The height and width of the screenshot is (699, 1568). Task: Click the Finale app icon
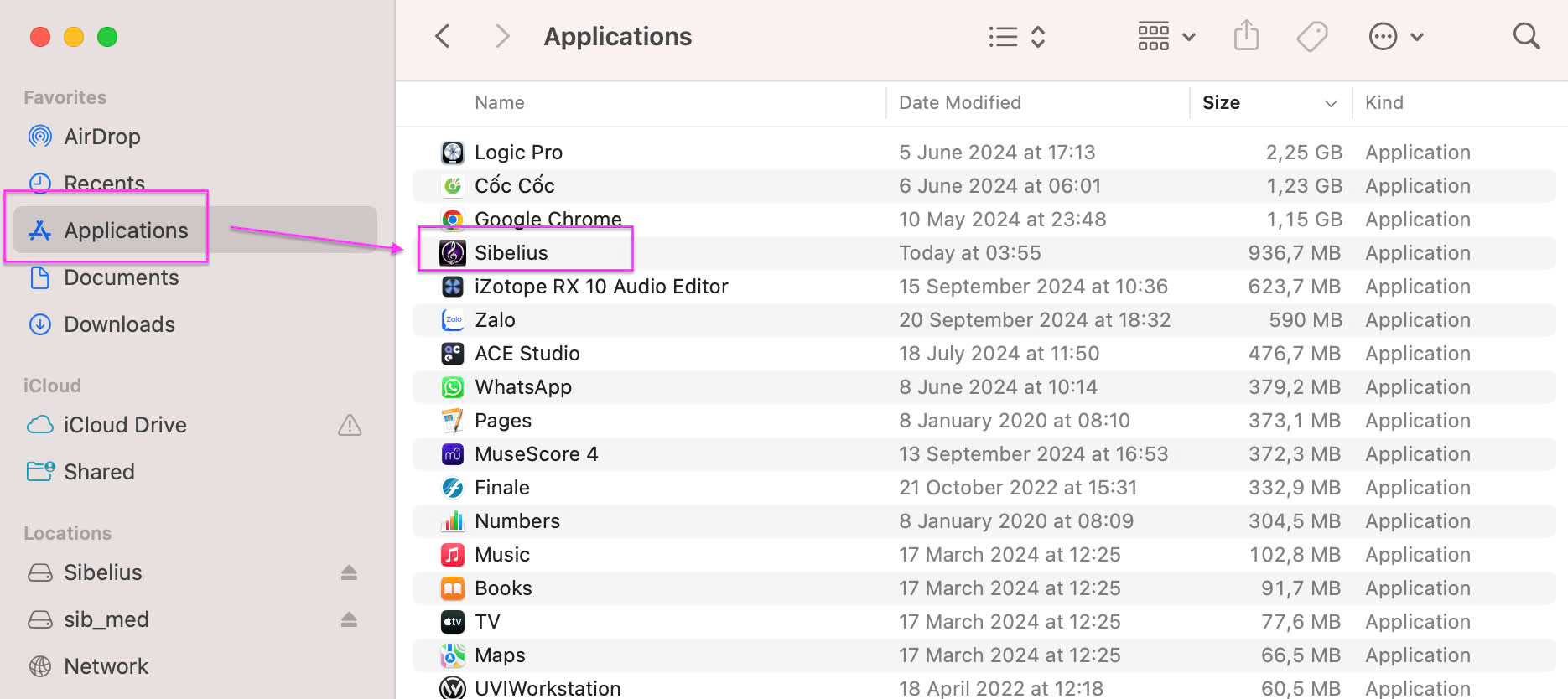point(453,487)
